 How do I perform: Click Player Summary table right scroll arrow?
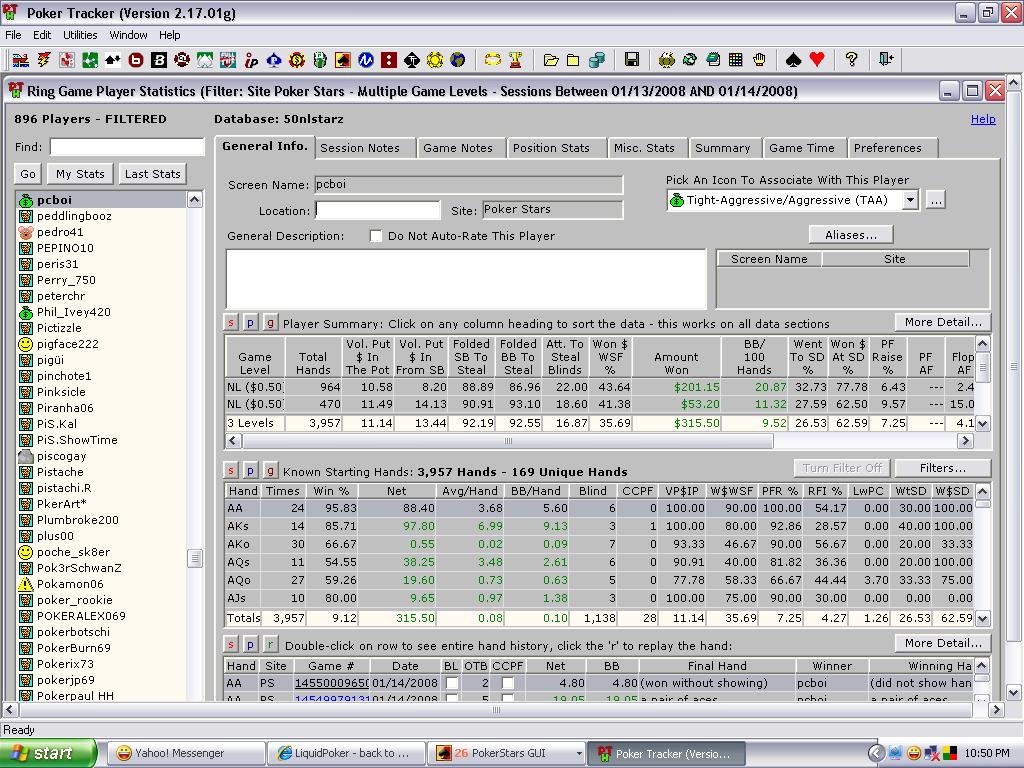(965, 441)
